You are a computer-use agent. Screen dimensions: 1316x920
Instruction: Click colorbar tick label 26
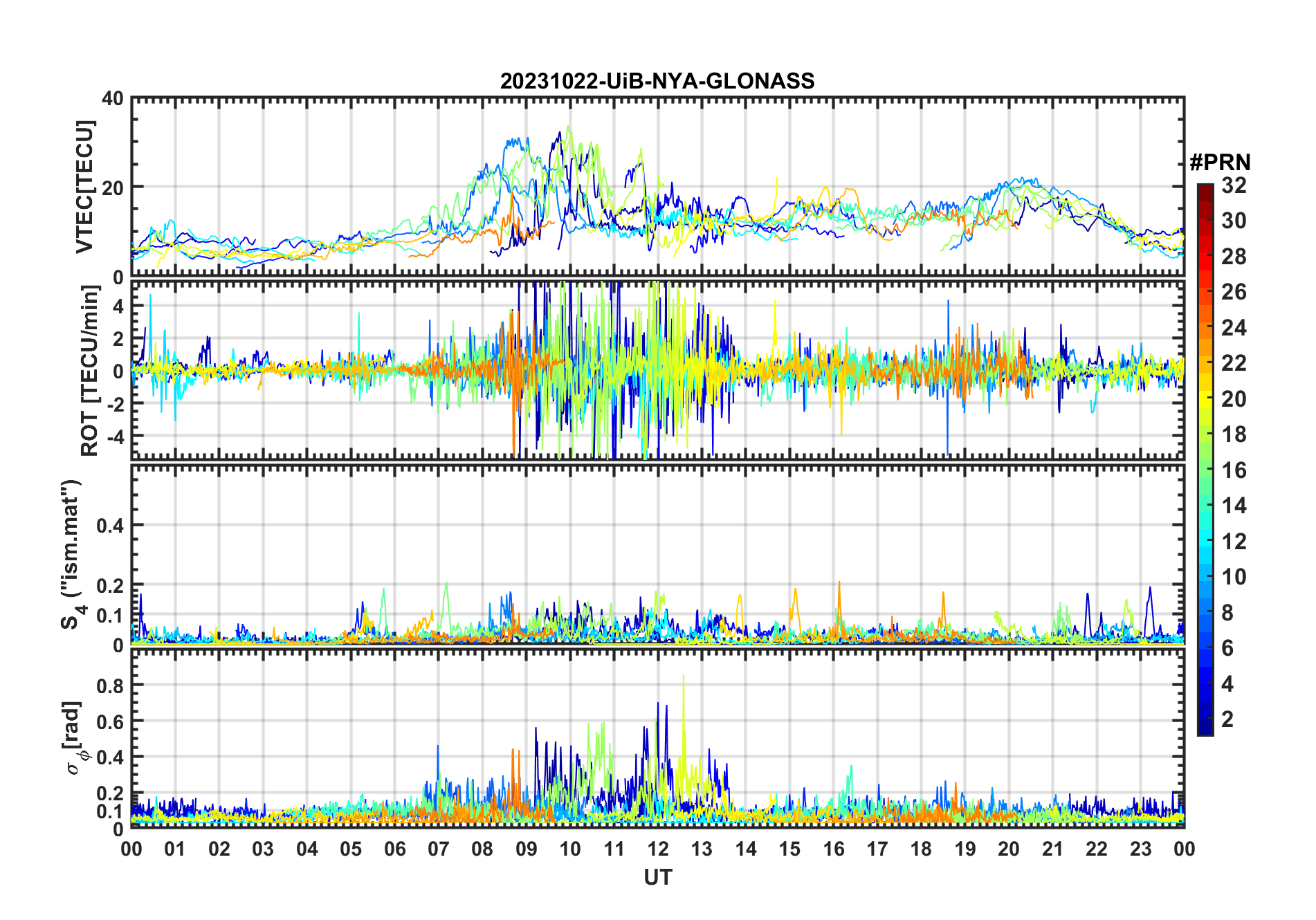pos(1234,292)
